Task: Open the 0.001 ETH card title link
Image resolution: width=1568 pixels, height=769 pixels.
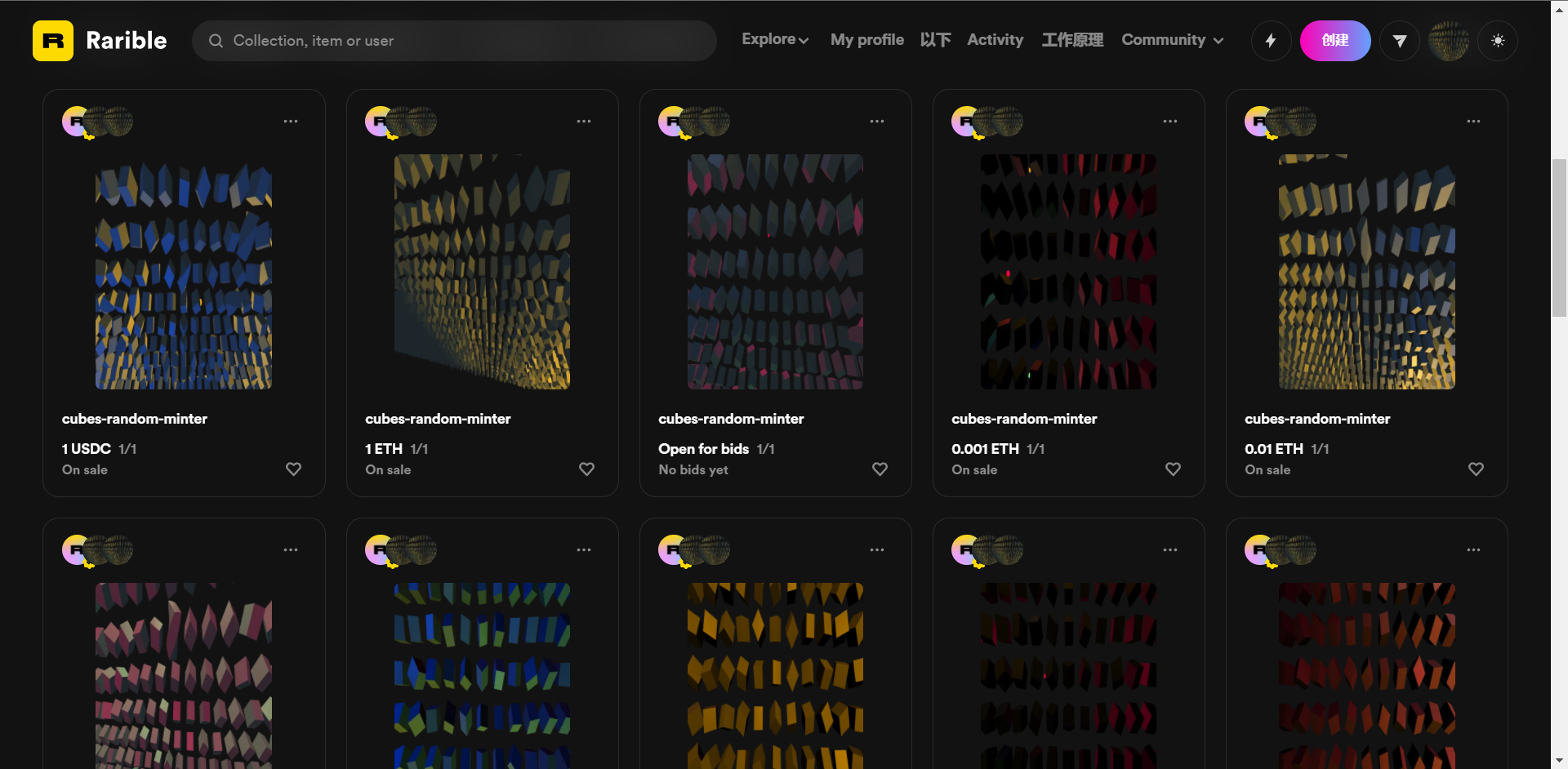Action: click(x=1024, y=419)
